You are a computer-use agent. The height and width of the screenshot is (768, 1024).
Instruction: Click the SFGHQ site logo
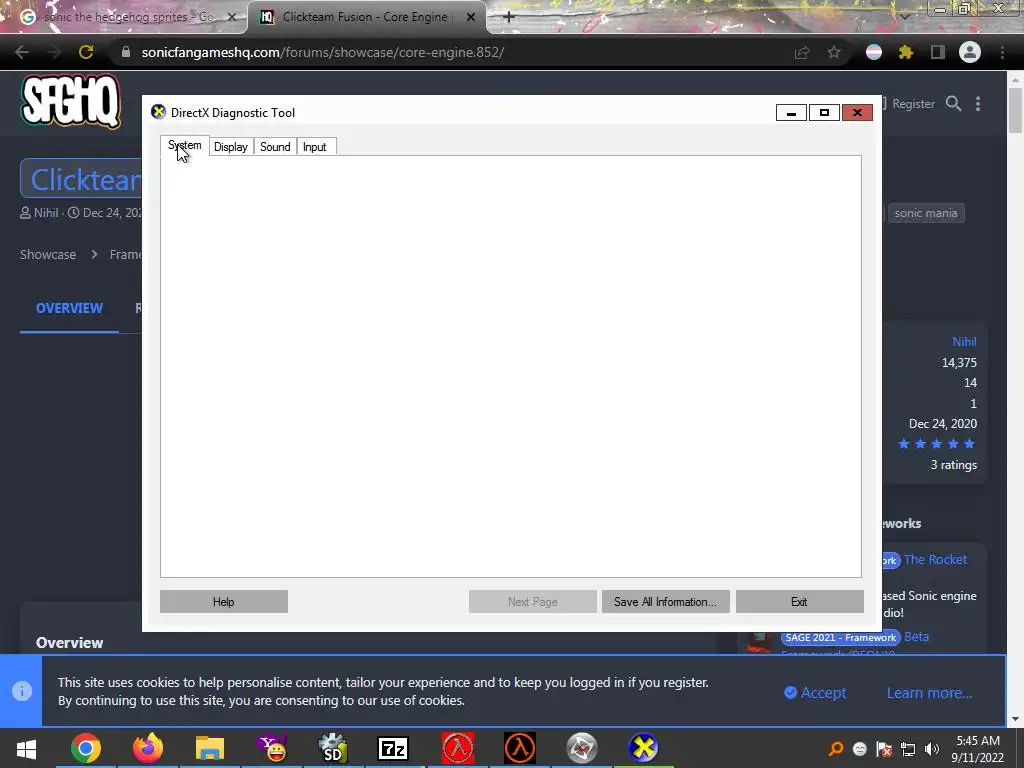(x=71, y=101)
